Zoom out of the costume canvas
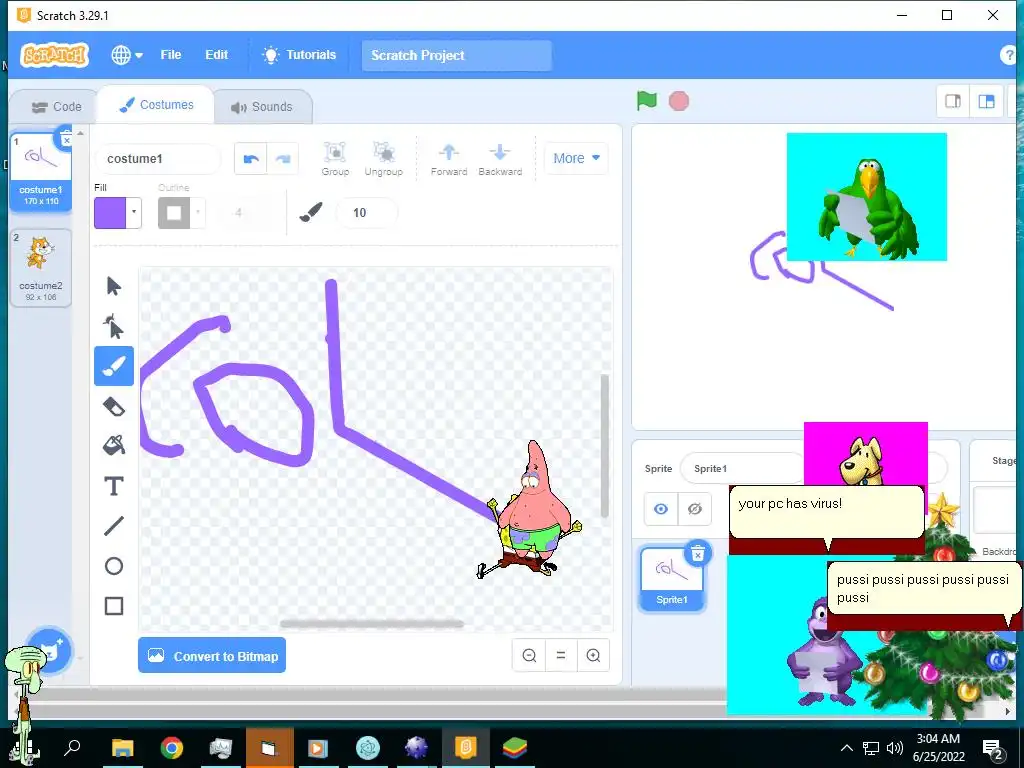1024x768 pixels. tap(529, 655)
